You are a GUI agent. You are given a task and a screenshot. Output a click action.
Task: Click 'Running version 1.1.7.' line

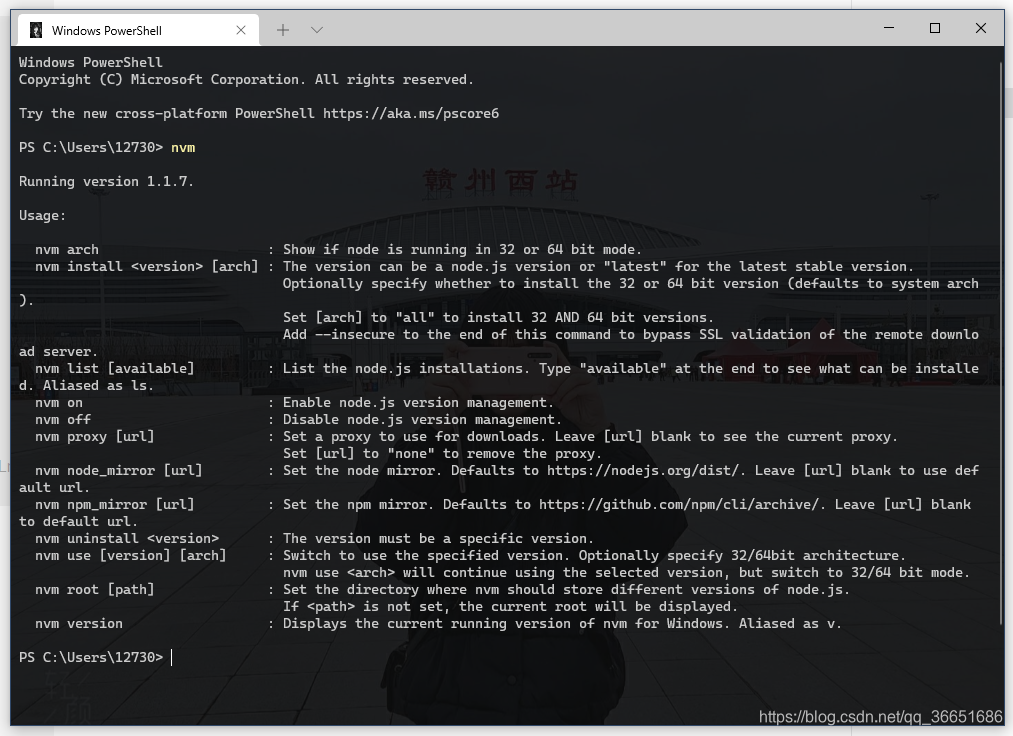[x=106, y=182]
